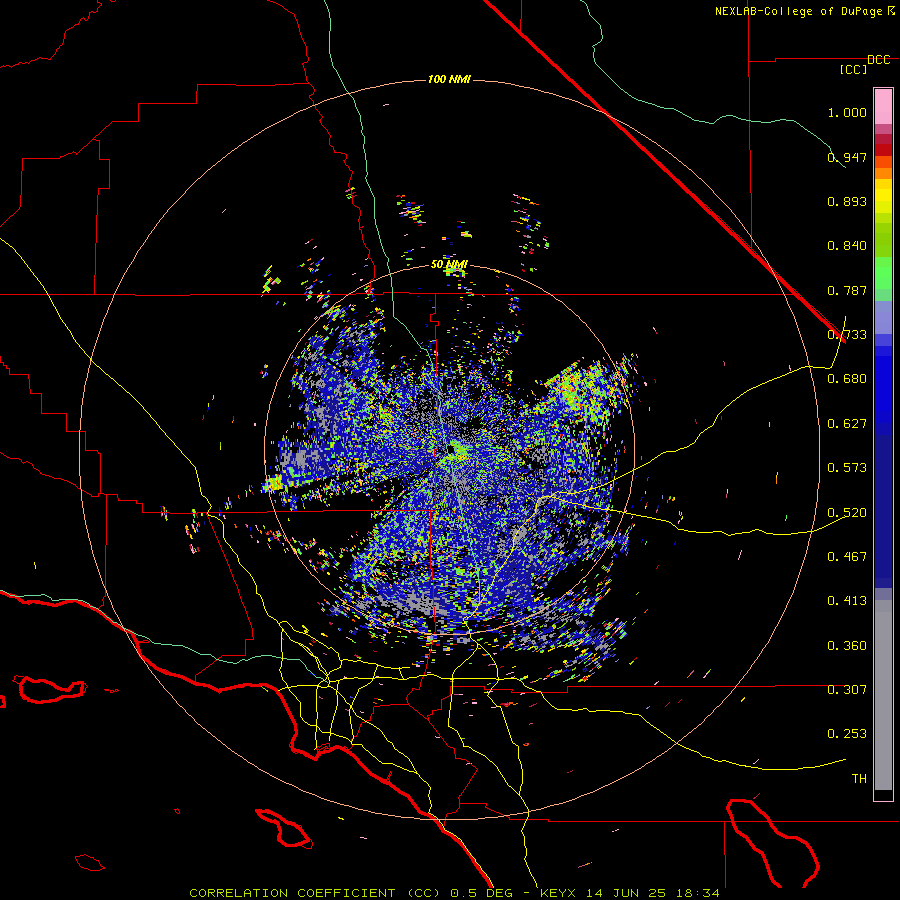
Task: Click the 0.893 legend value
Action: click(847, 201)
